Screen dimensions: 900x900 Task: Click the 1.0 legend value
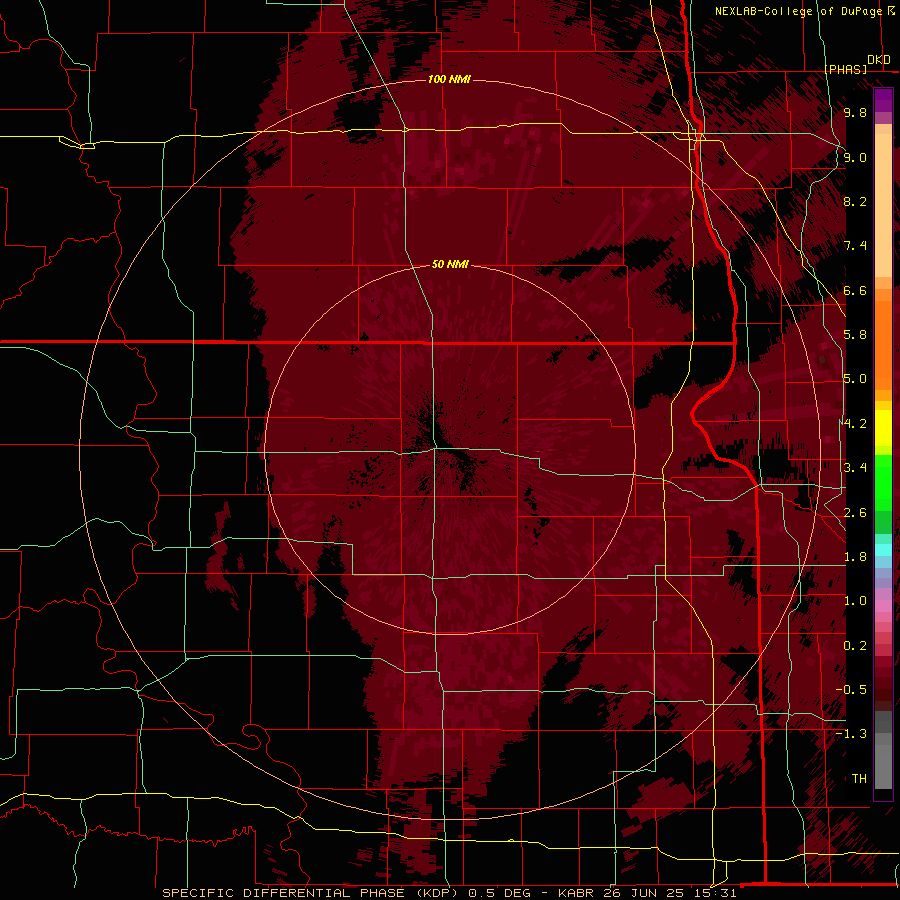click(855, 601)
